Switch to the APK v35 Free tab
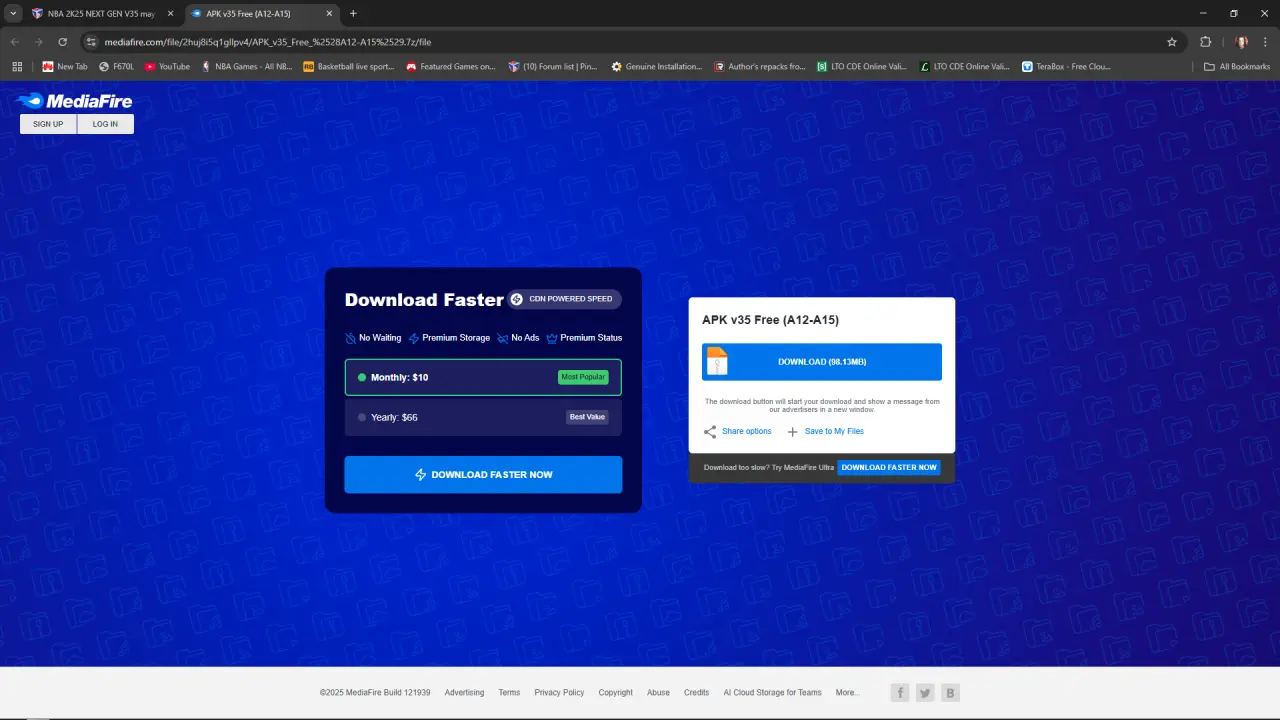The width and height of the screenshot is (1280, 720). [260, 14]
